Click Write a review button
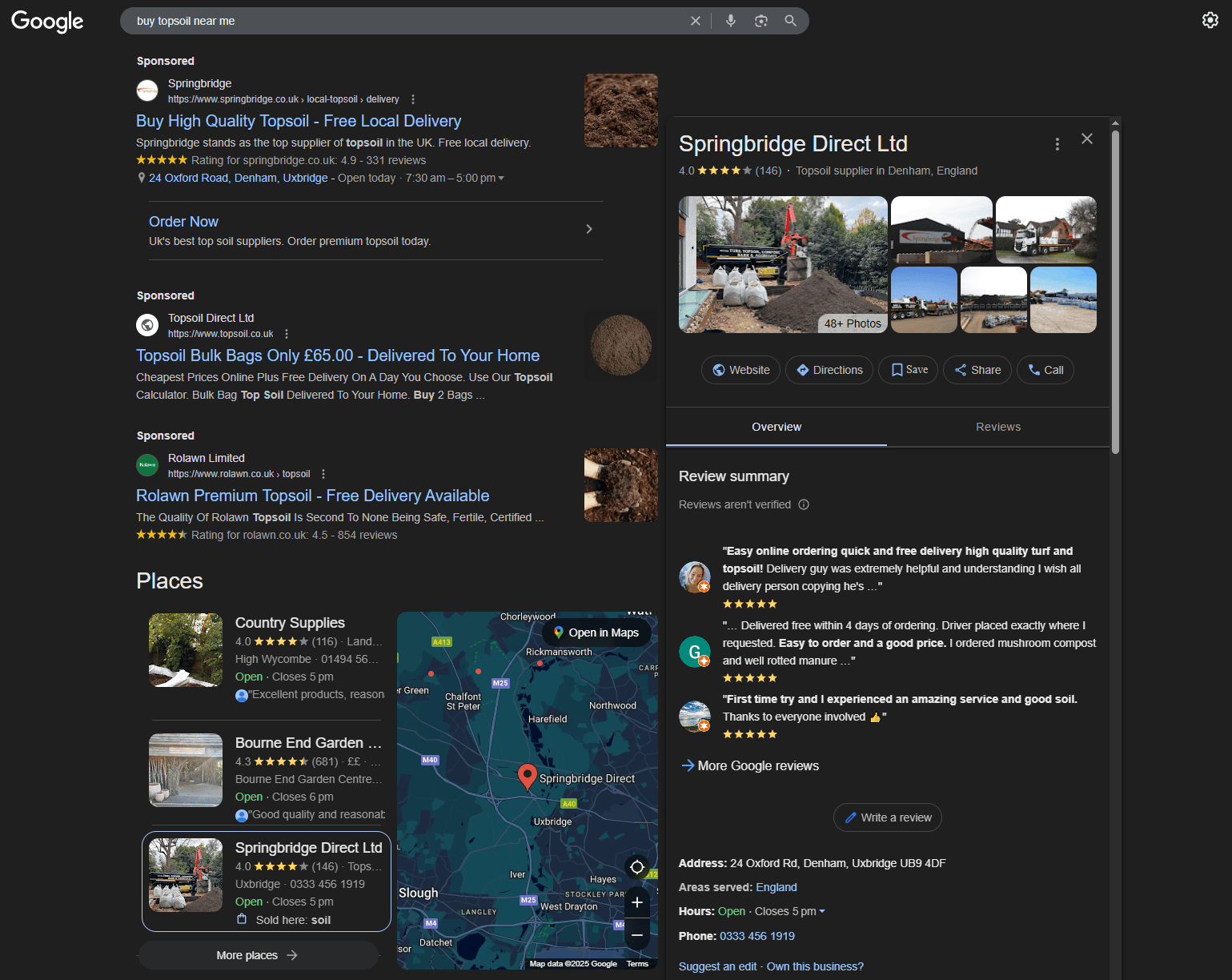Image resolution: width=1232 pixels, height=980 pixels. [x=888, y=817]
